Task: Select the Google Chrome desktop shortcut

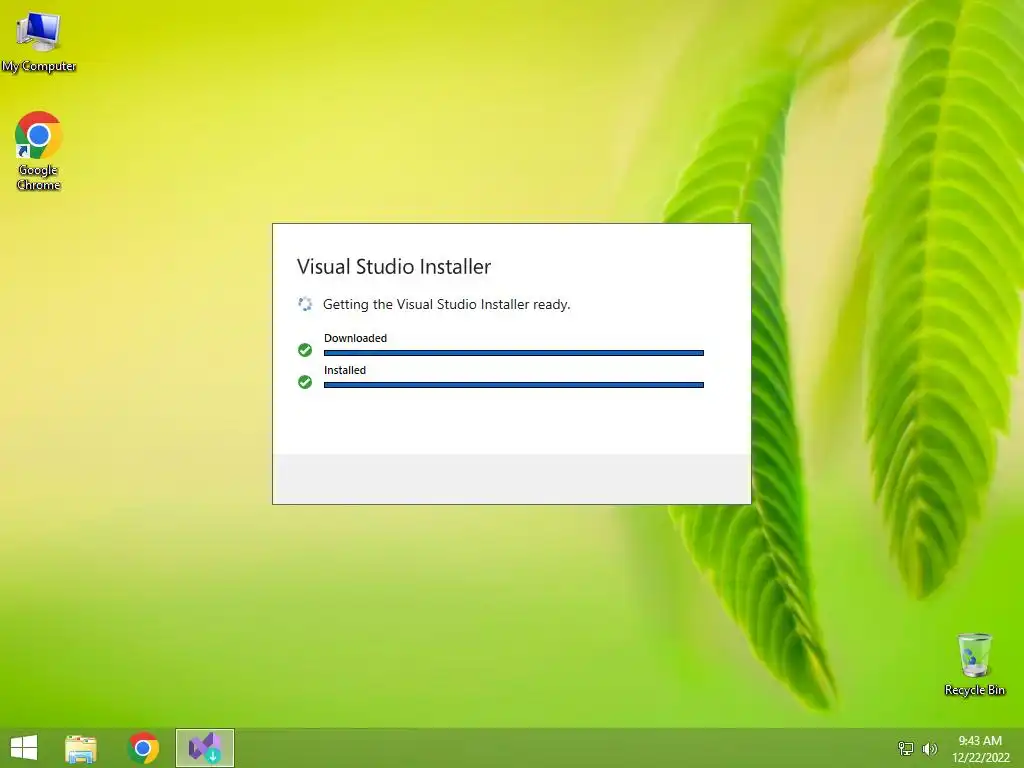Action: pyautogui.click(x=39, y=151)
